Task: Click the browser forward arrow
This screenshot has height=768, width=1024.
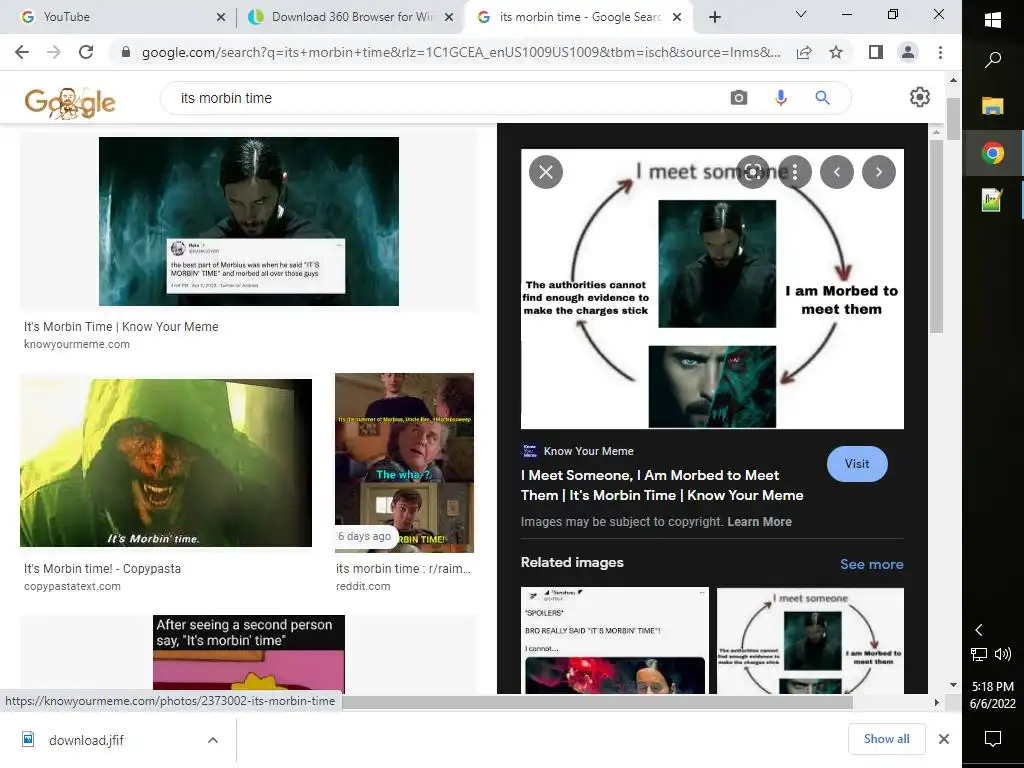Action: point(54,52)
